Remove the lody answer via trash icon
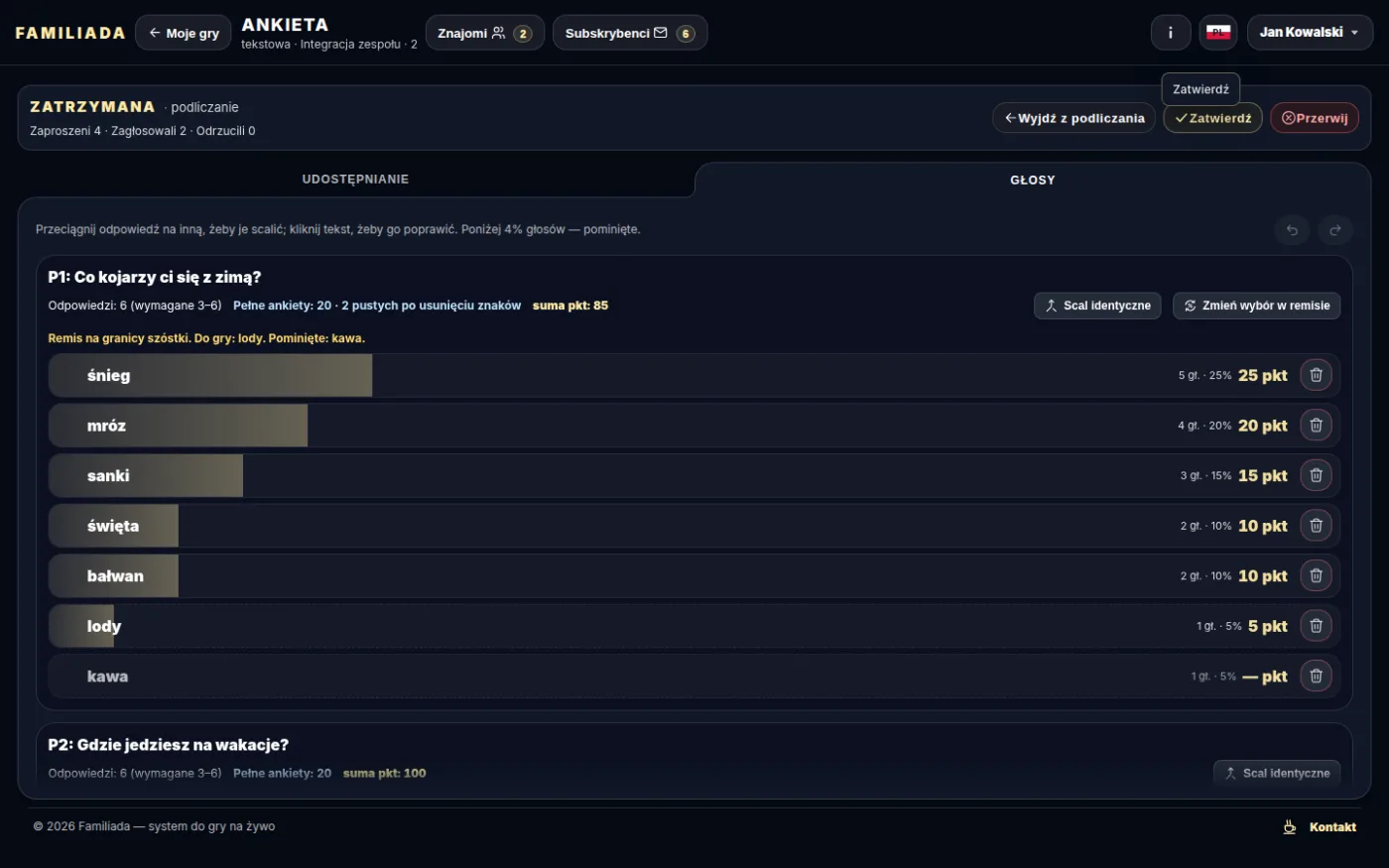 [1316, 626]
